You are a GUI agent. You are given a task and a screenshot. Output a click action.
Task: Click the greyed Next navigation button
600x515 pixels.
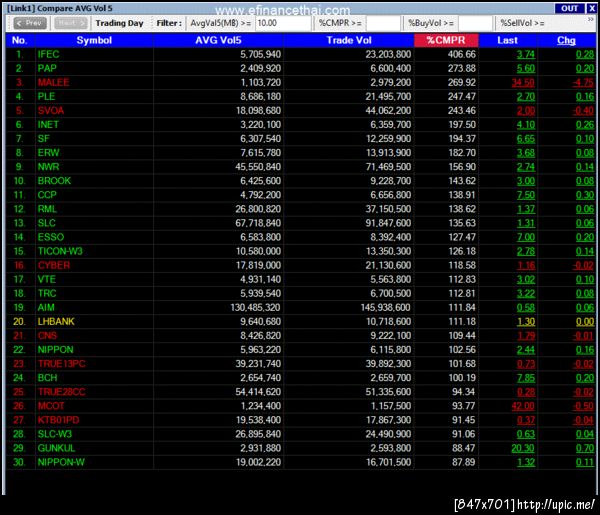click(71, 23)
